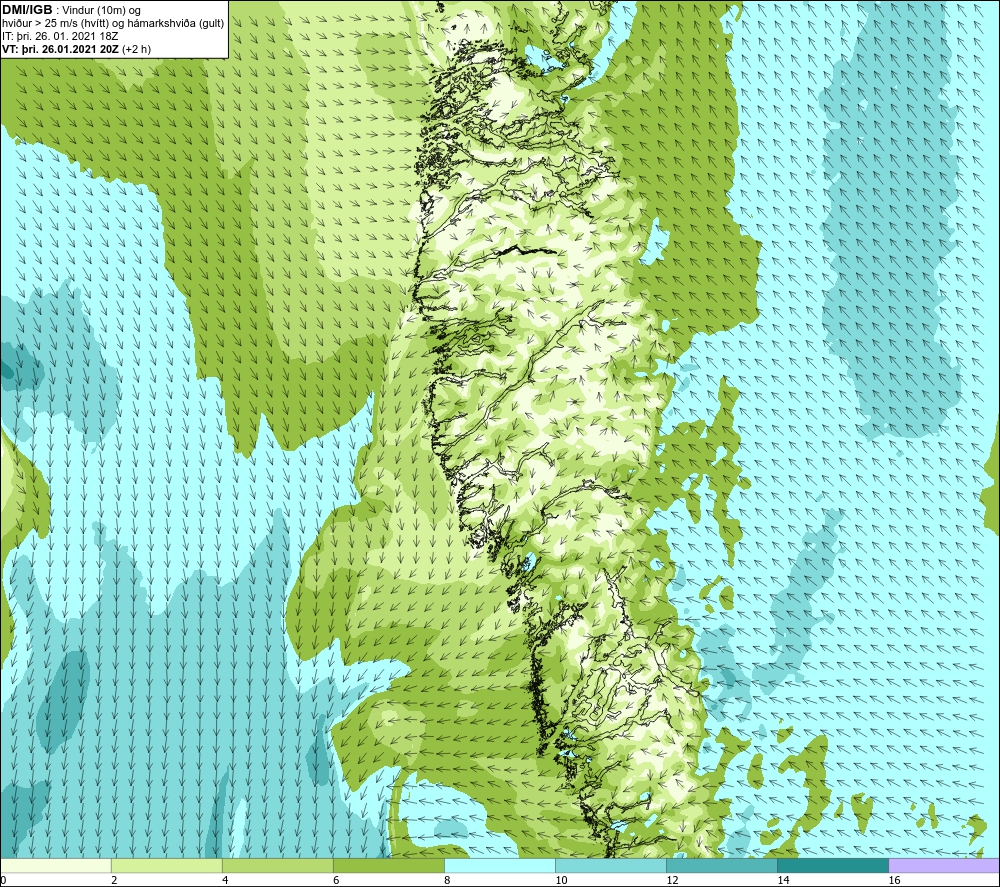Screen dimensions: 1000x887
Task: Click the 2–4 m/s light green swatch
Action: 166,865
